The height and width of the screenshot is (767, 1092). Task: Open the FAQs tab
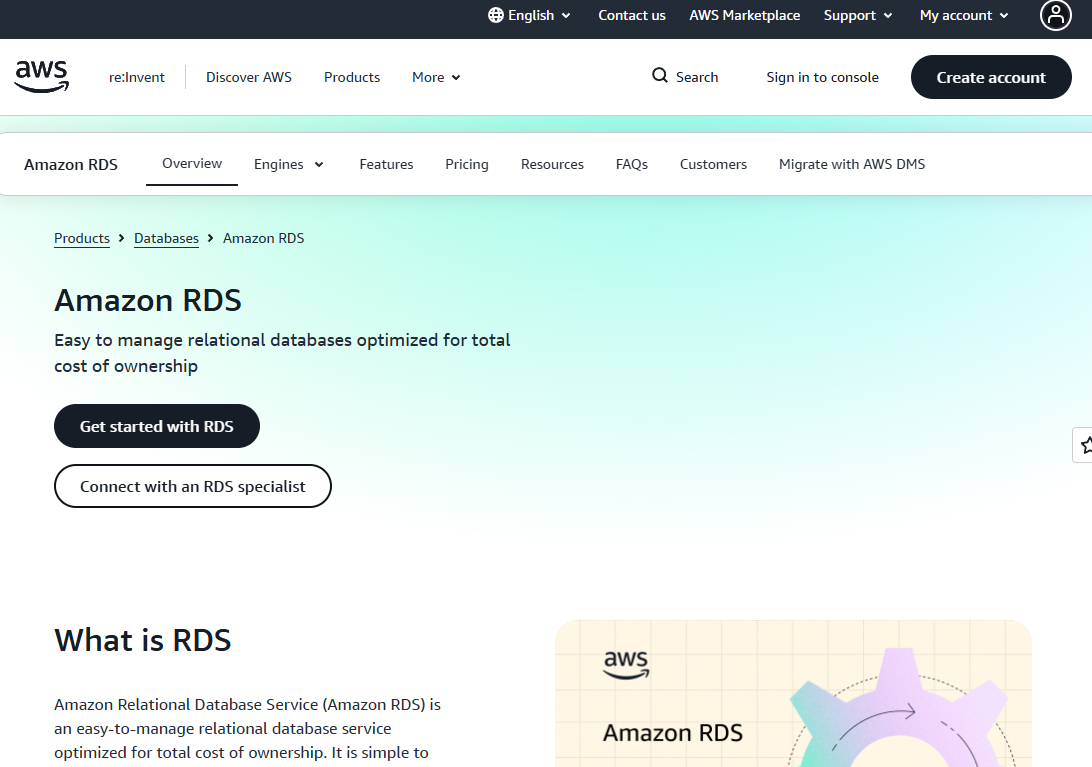pyautogui.click(x=632, y=164)
